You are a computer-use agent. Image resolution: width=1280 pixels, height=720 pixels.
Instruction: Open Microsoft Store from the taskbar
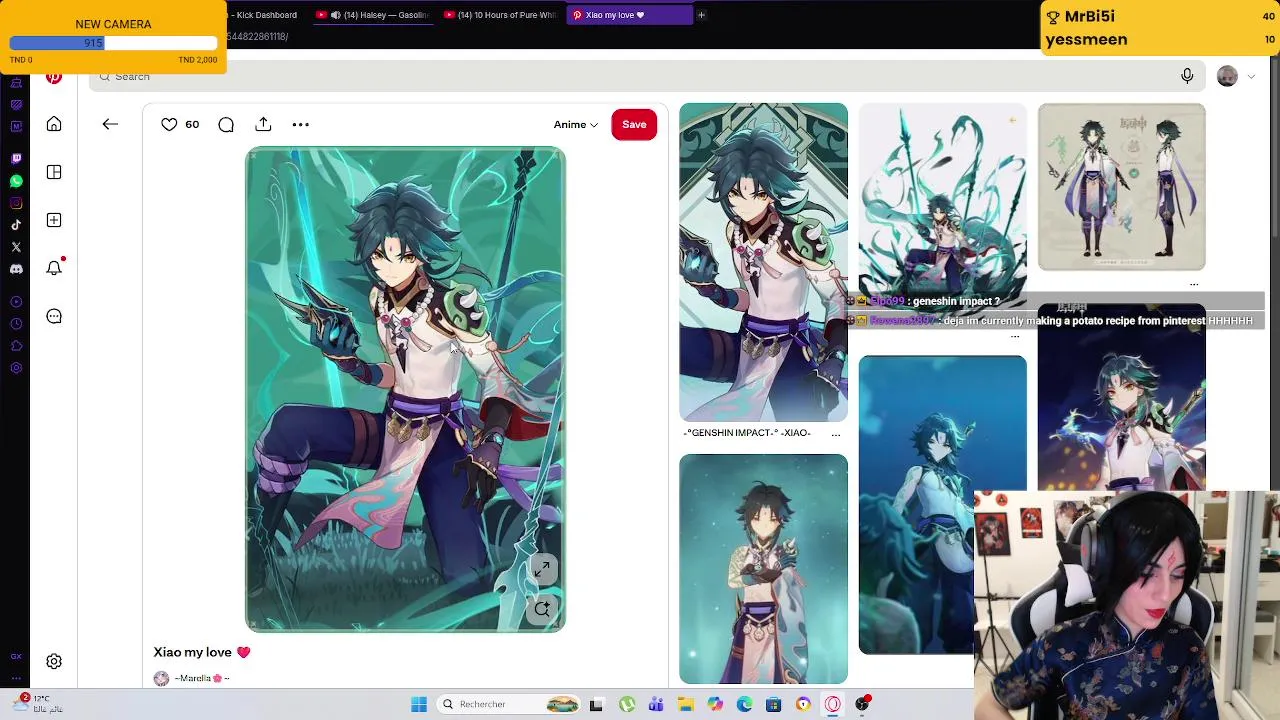point(774,704)
